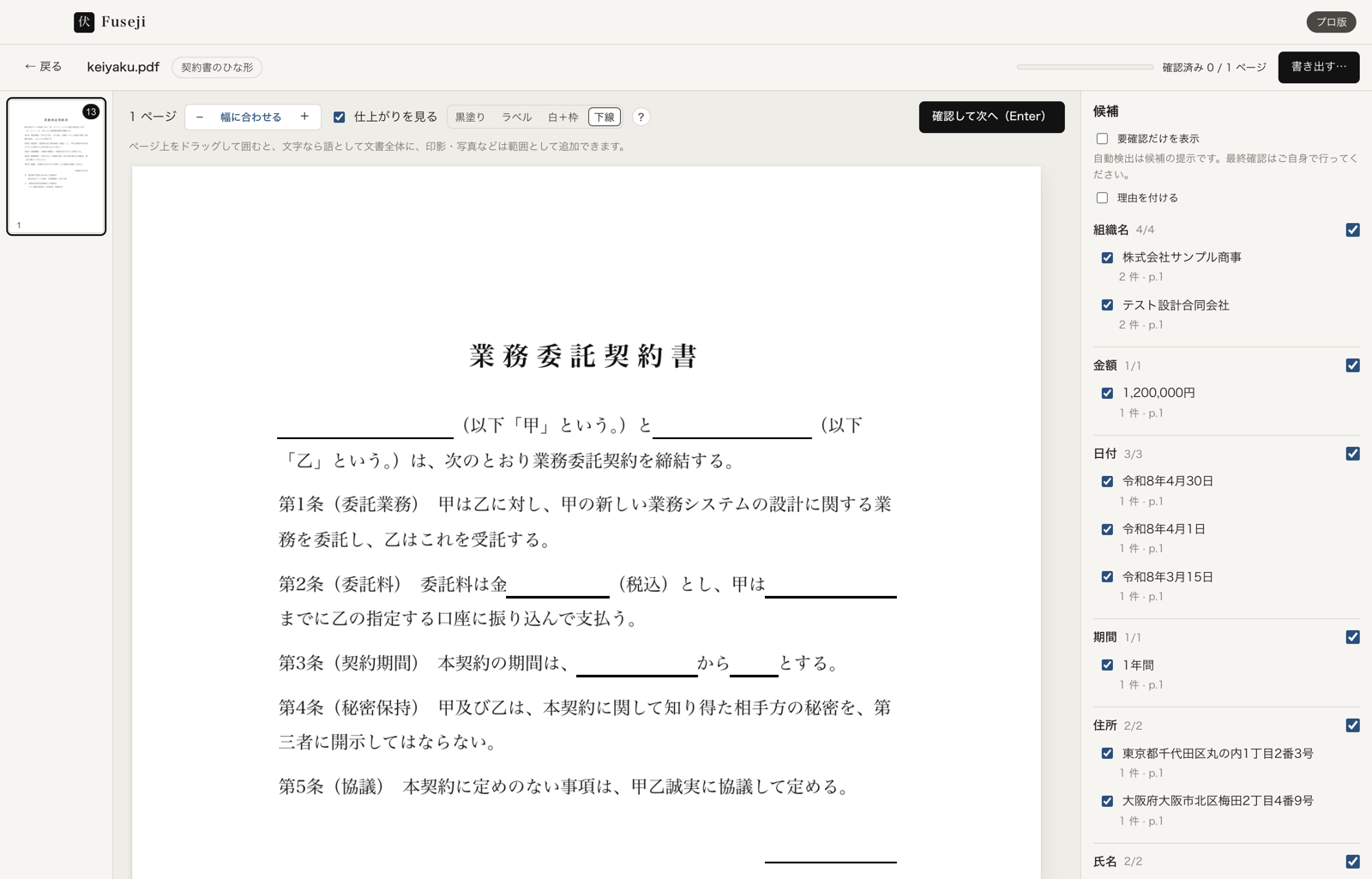Click the 13 count badge on thumbnail
The height and width of the screenshot is (879, 1372).
click(91, 111)
